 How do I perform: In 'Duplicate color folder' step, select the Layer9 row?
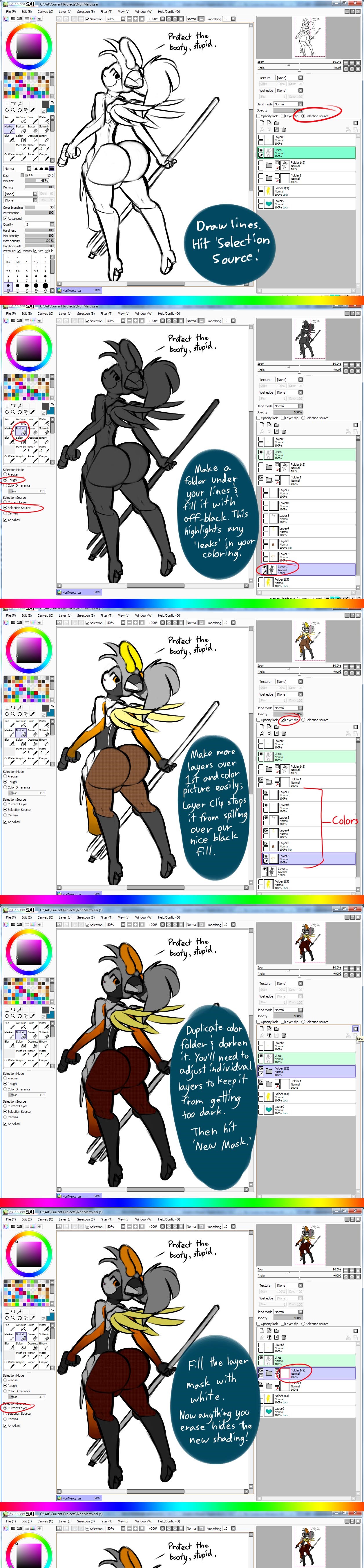pyautogui.click(x=306, y=1109)
